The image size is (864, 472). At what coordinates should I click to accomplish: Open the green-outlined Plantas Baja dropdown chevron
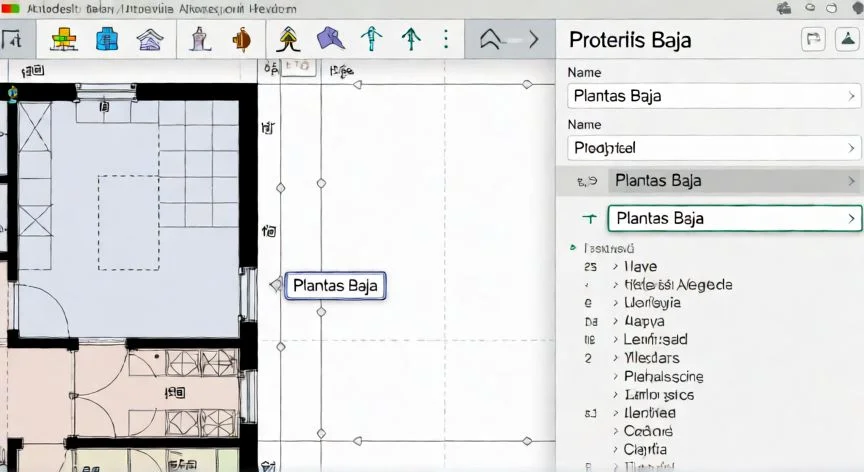tap(851, 219)
